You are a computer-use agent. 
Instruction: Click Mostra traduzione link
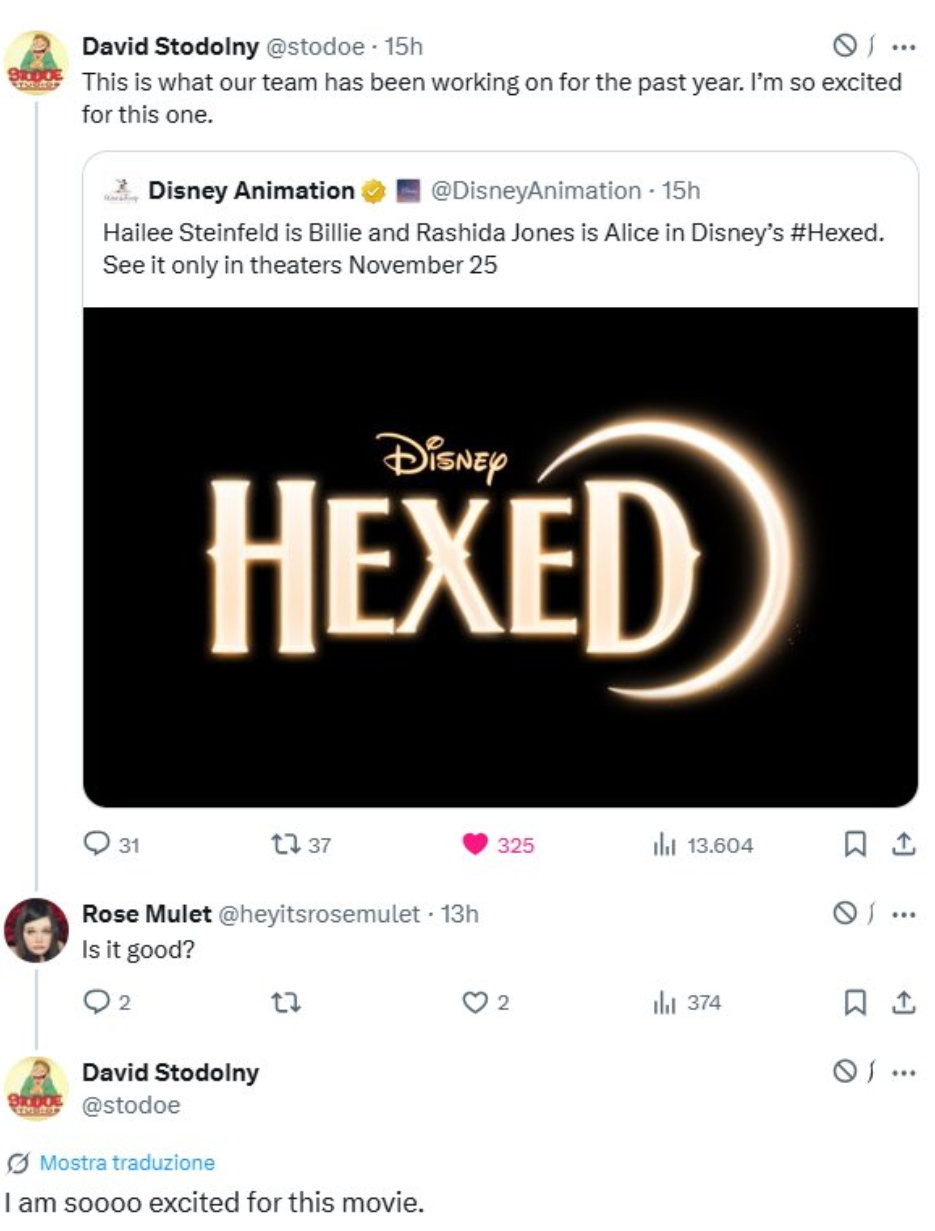coord(126,1163)
